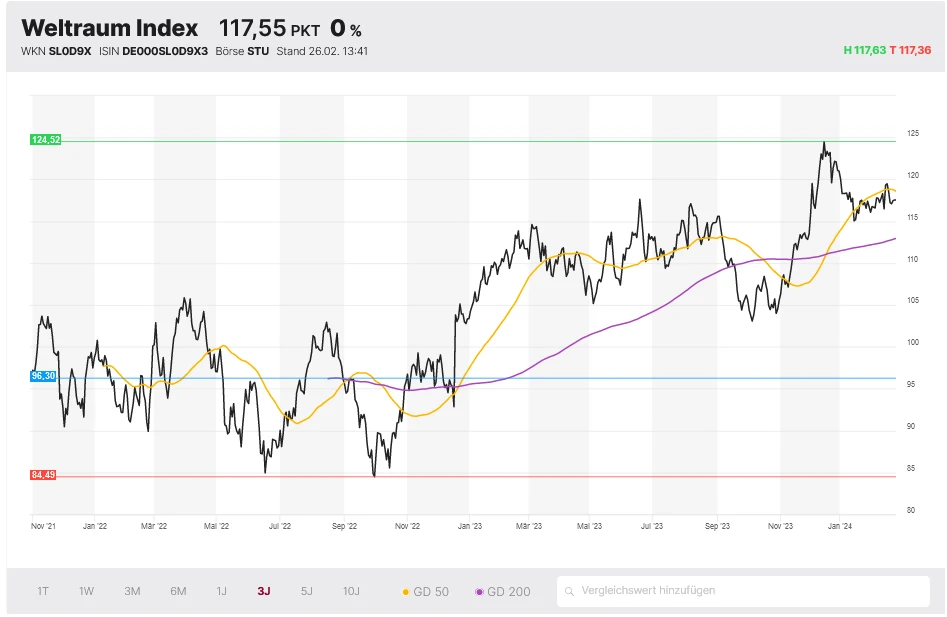Switch the chart to the 1T intraday view
The height and width of the screenshot is (617, 947).
(41, 591)
